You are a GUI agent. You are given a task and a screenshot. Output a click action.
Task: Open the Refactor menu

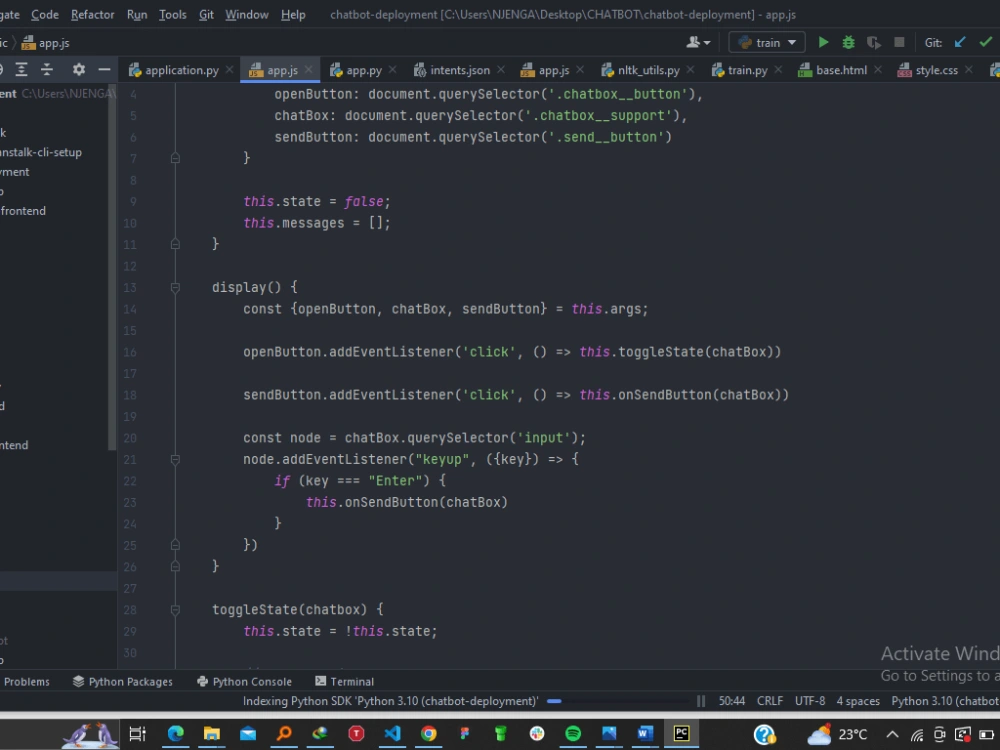92,14
